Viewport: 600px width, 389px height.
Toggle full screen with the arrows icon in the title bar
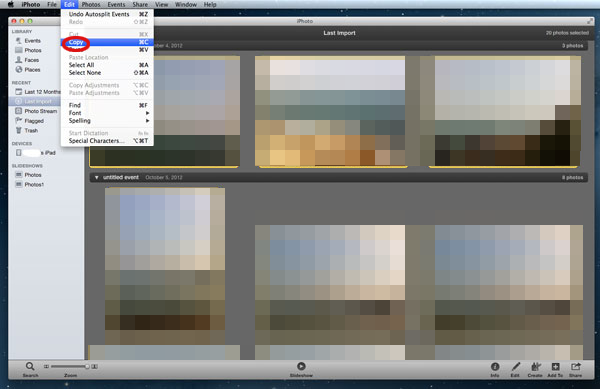[x=590, y=21]
